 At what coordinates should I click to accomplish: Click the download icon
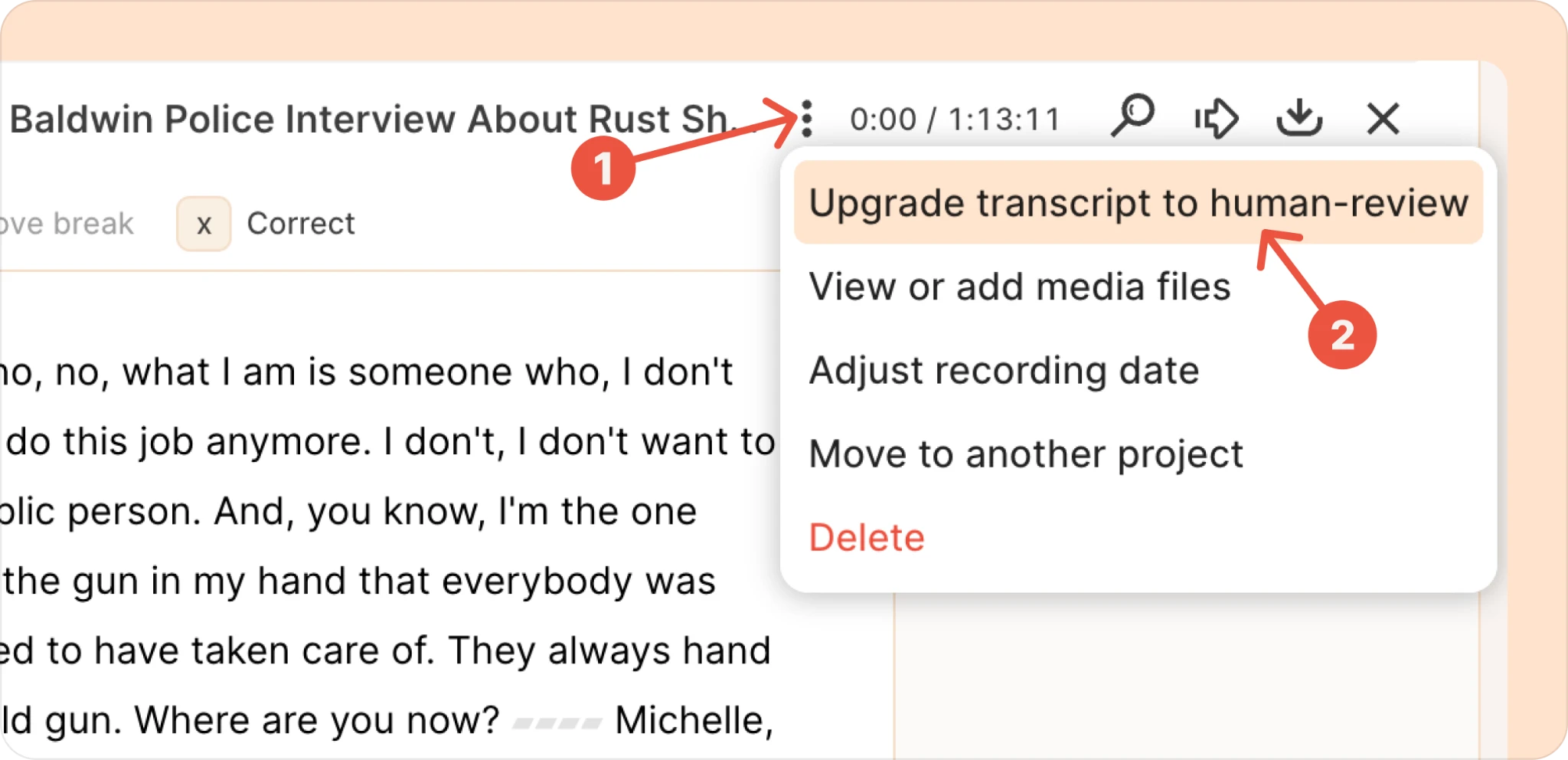1299,117
